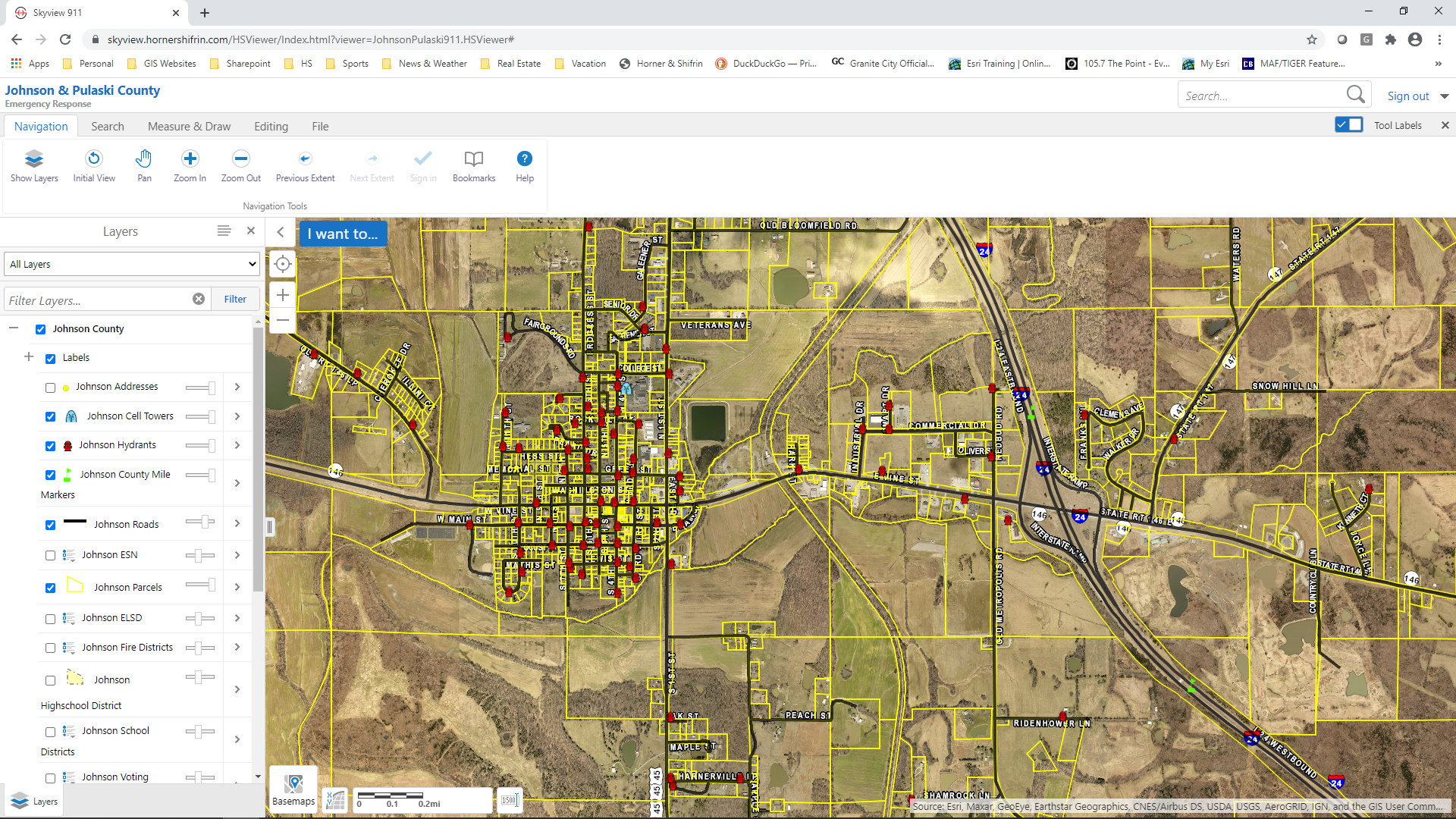The image size is (1456, 819).
Task: Go back using Previous Extent
Action: (305, 159)
